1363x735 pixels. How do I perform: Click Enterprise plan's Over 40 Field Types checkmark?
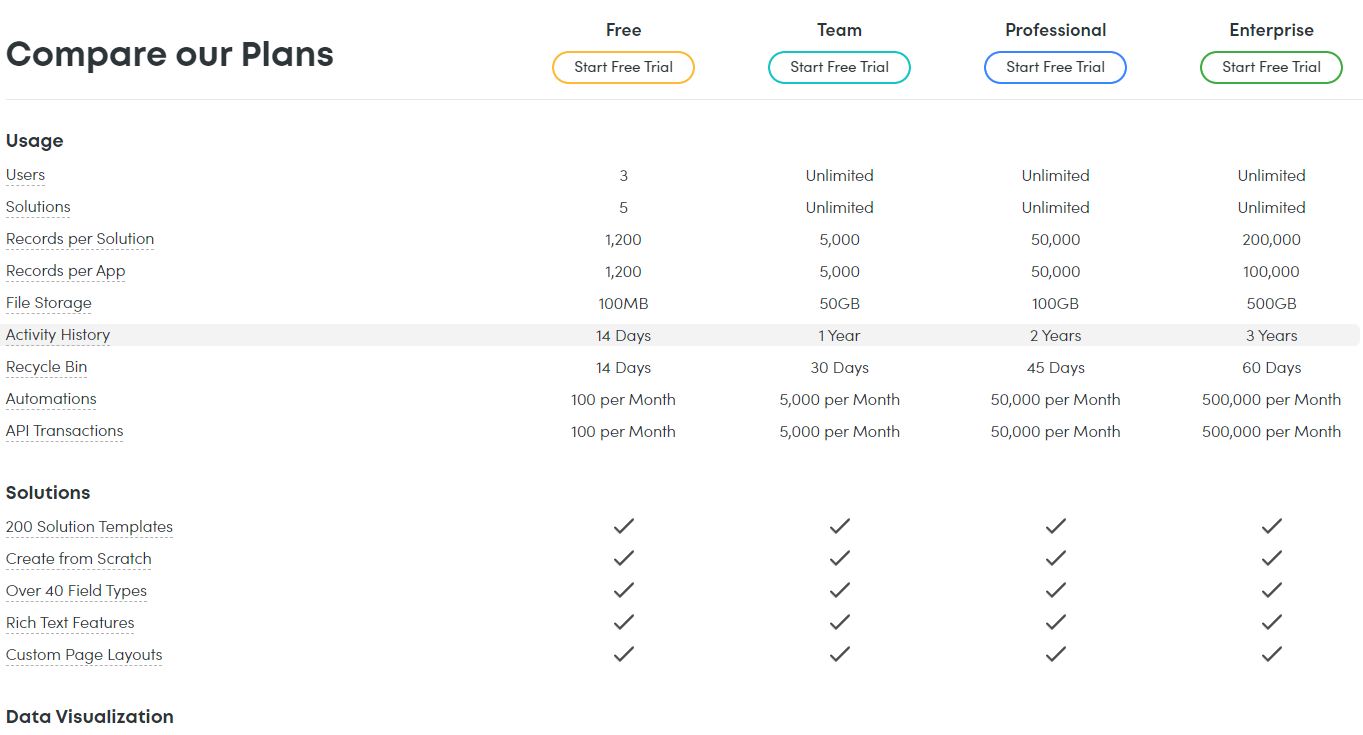coord(1271,590)
